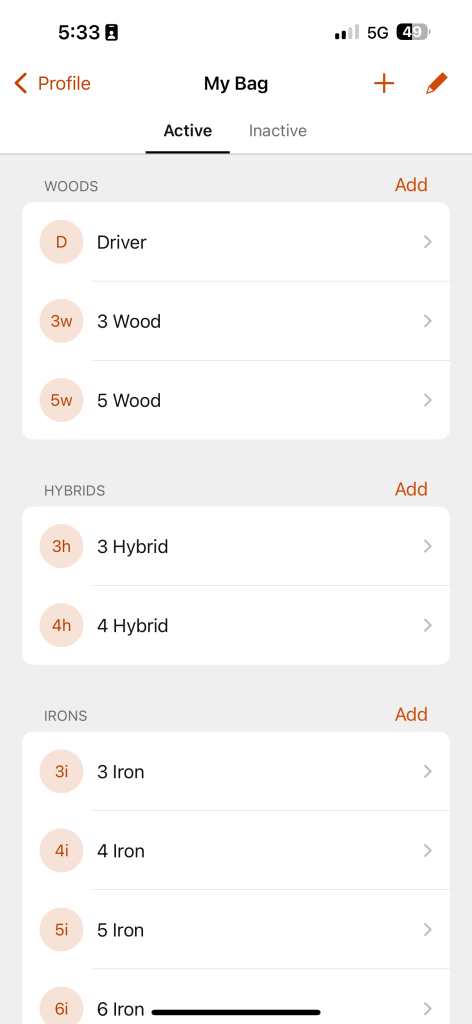Expand the 5 Iron row chevron

tap(428, 930)
